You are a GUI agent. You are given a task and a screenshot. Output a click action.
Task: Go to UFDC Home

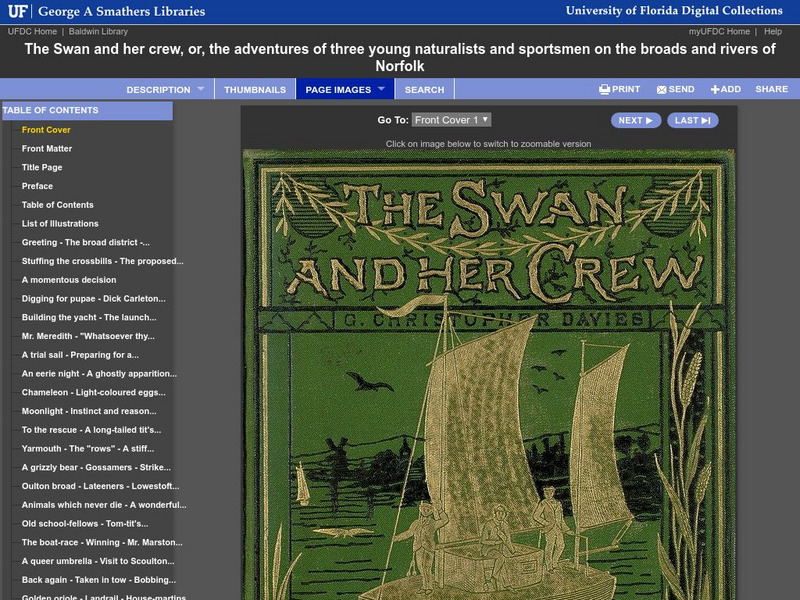(x=32, y=31)
